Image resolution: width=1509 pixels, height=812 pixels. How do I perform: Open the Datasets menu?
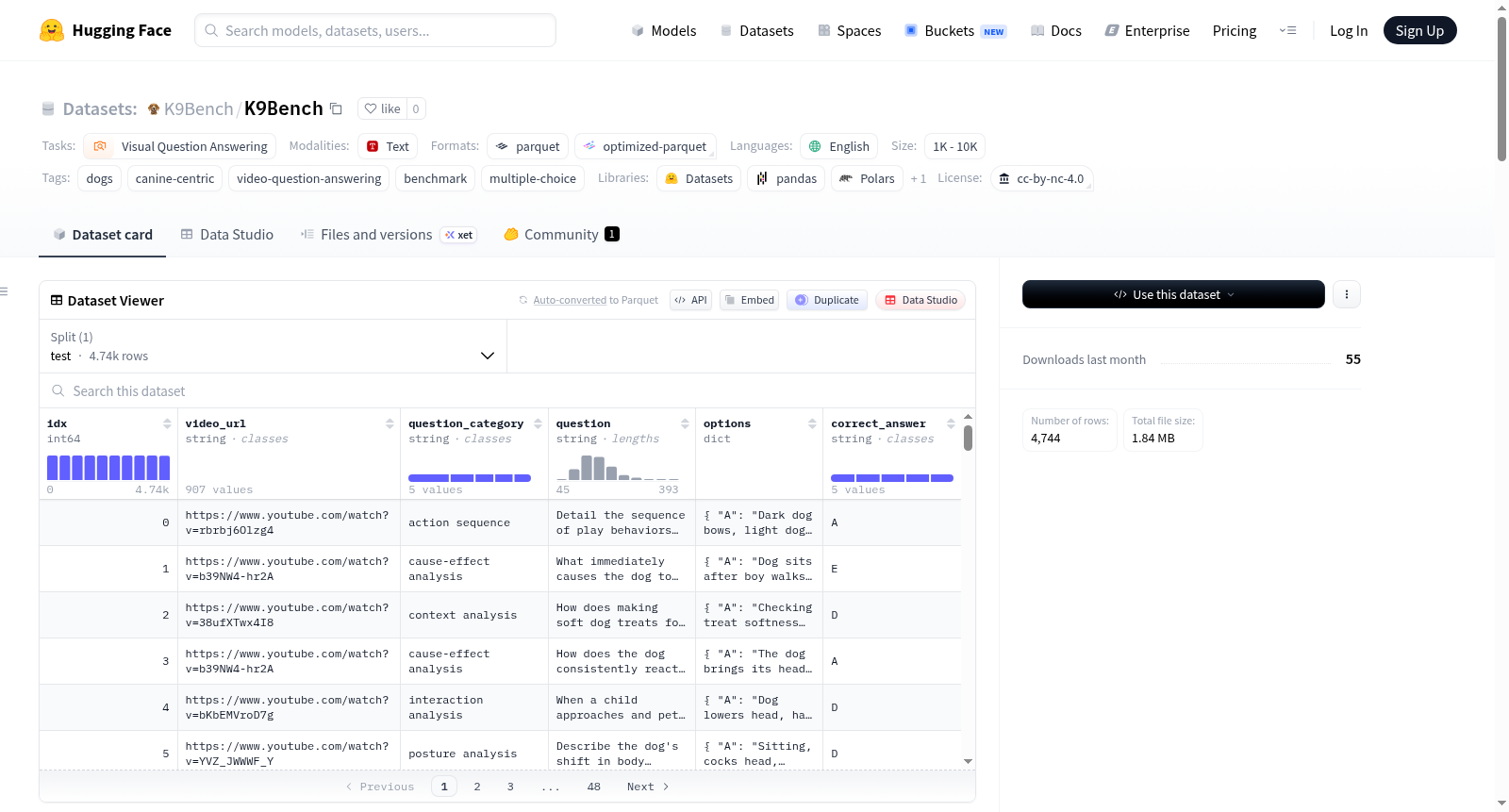[x=756, y=30]
